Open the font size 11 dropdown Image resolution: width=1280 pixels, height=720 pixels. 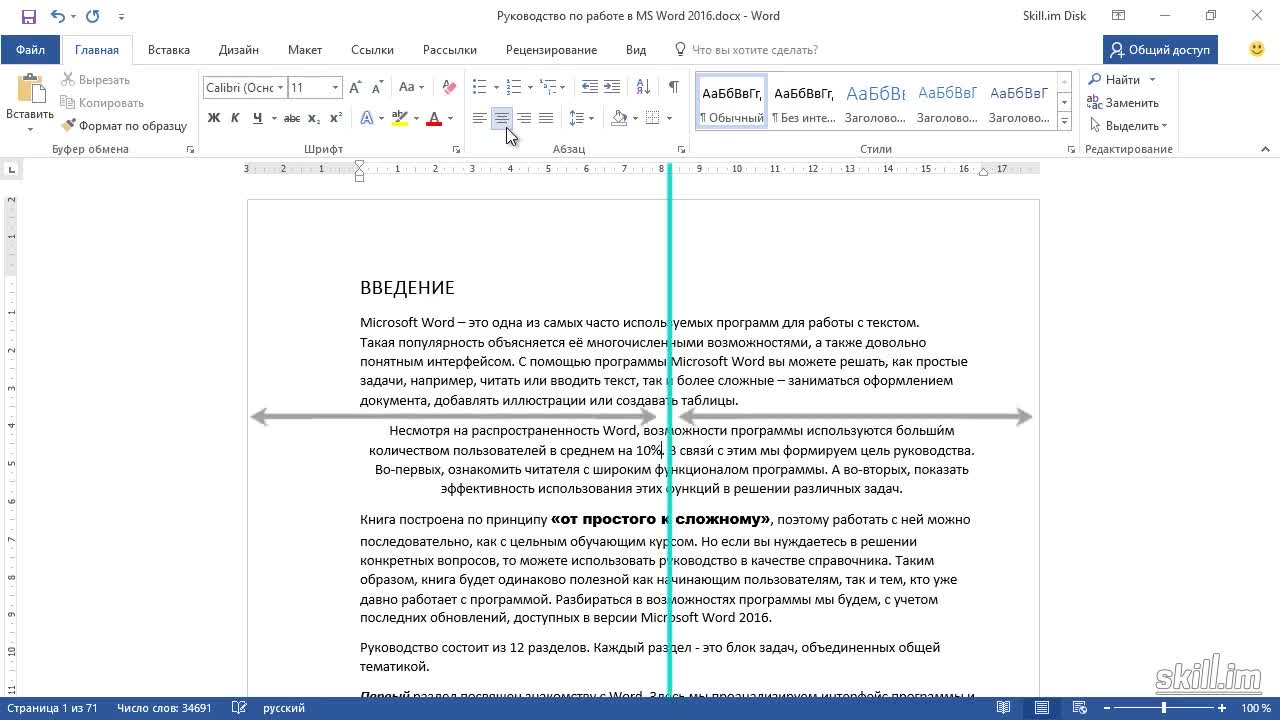(x=335, y=88)
